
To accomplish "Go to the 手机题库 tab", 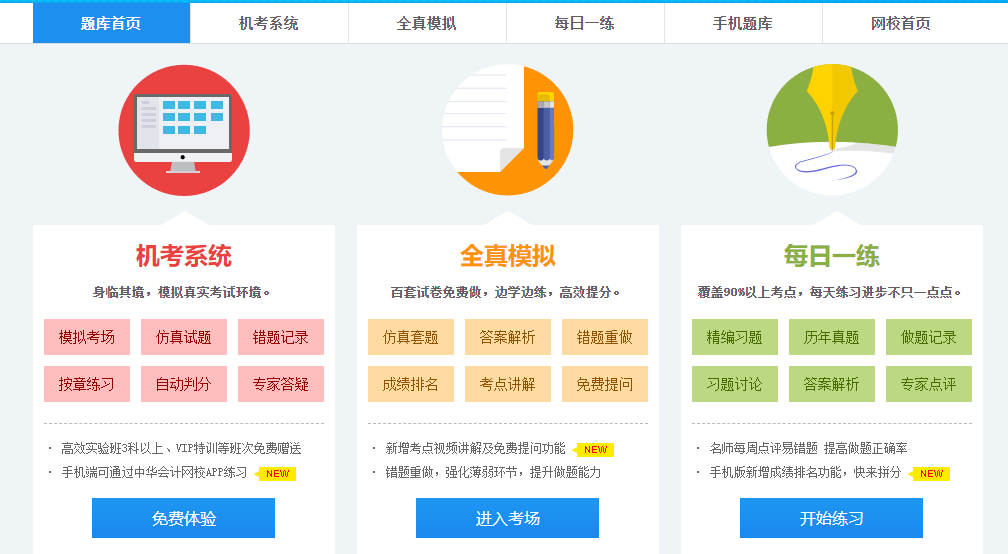I will [743, 23].
